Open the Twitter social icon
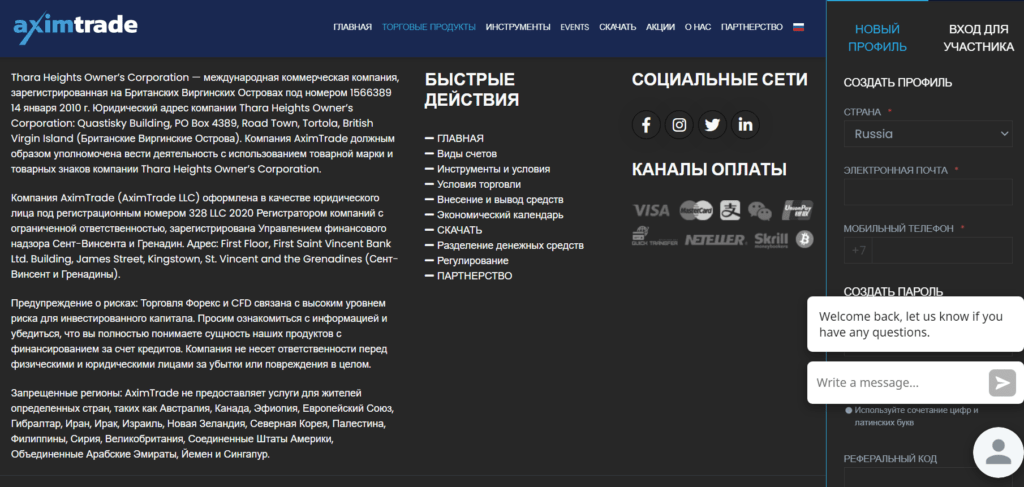 pos(712,125)
